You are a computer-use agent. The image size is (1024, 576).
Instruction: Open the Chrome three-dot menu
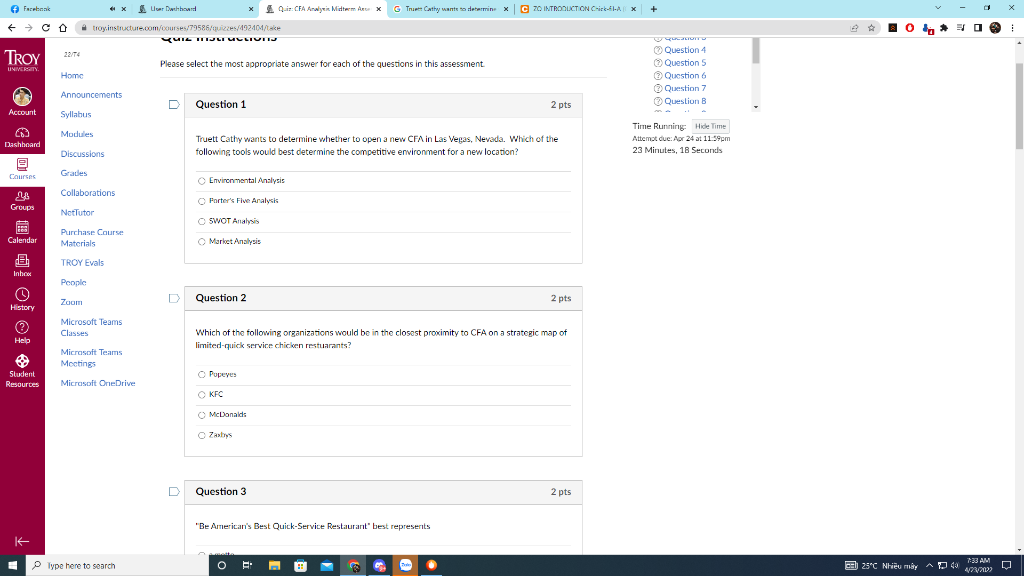[1012, 27]
